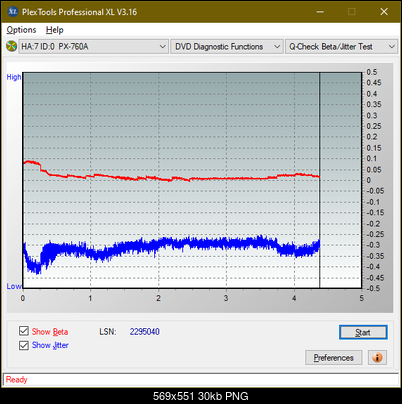This screenshot has width=402, height=404.
Task: Toggle the Show Beta checkbox
Action: 24,331
